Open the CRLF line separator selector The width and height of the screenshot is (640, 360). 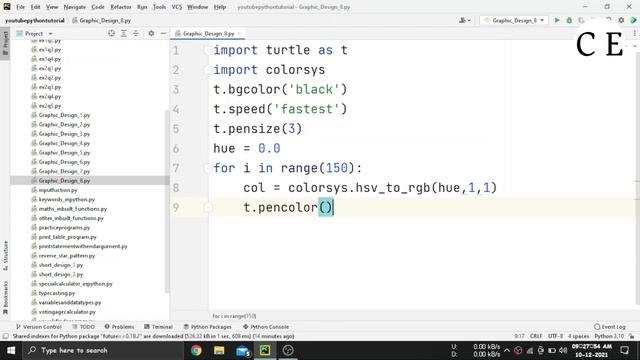[536, 336]
